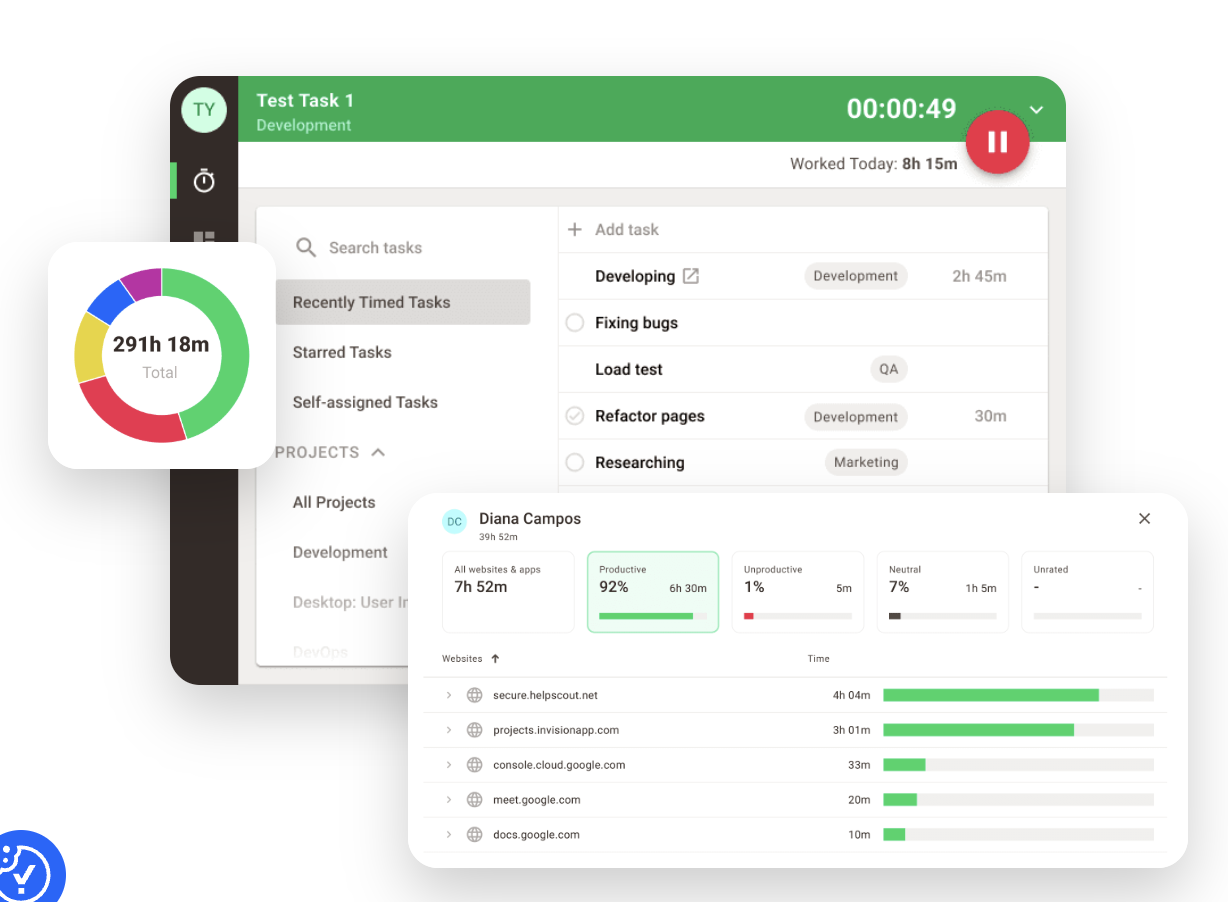Pause the running timer with red button
Image resolution: width=1228 pixels, height=902 pixels.
click(x=997, y=142)
